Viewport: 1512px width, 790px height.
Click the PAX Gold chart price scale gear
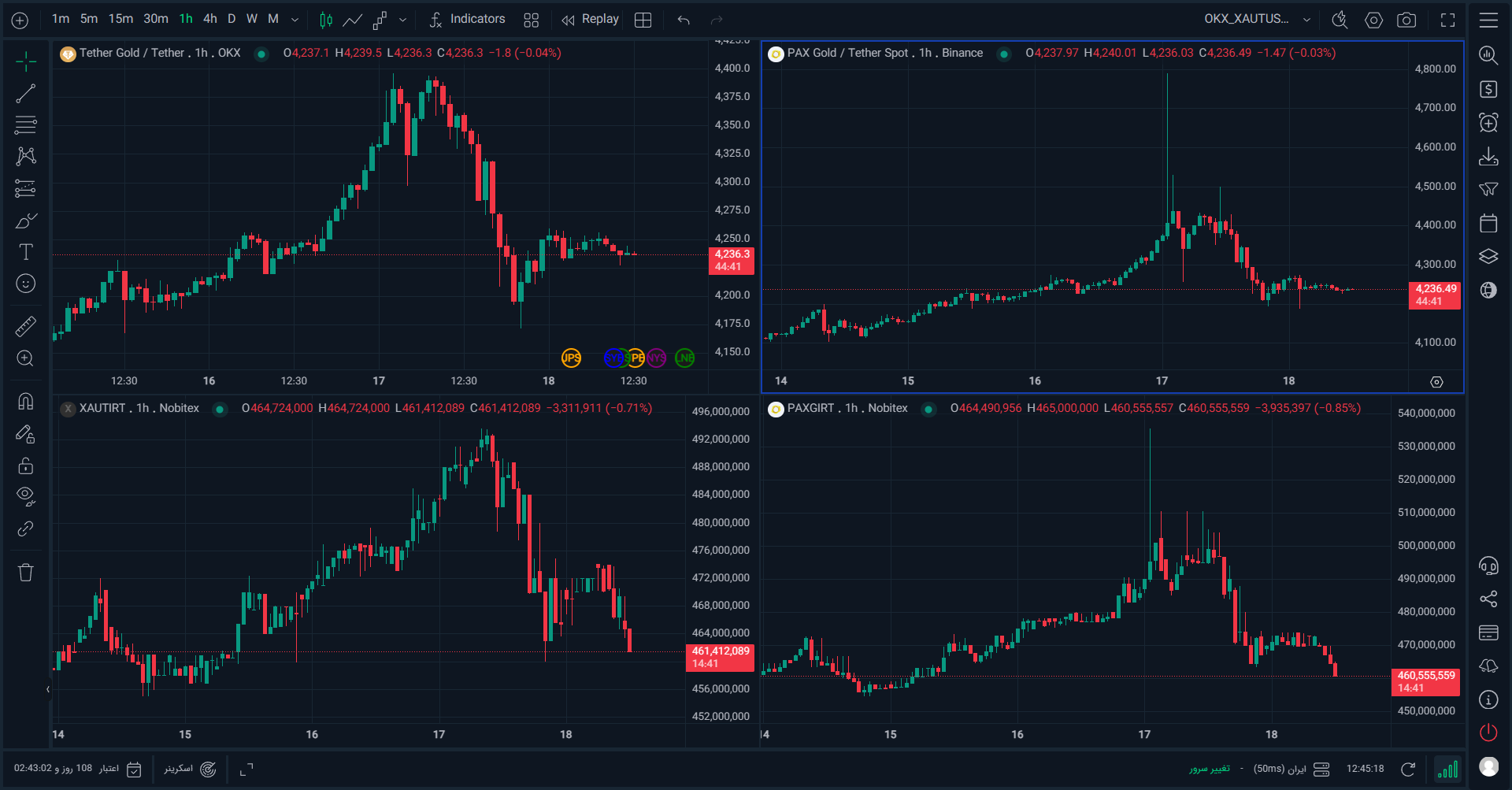[x=1436, y=382]
